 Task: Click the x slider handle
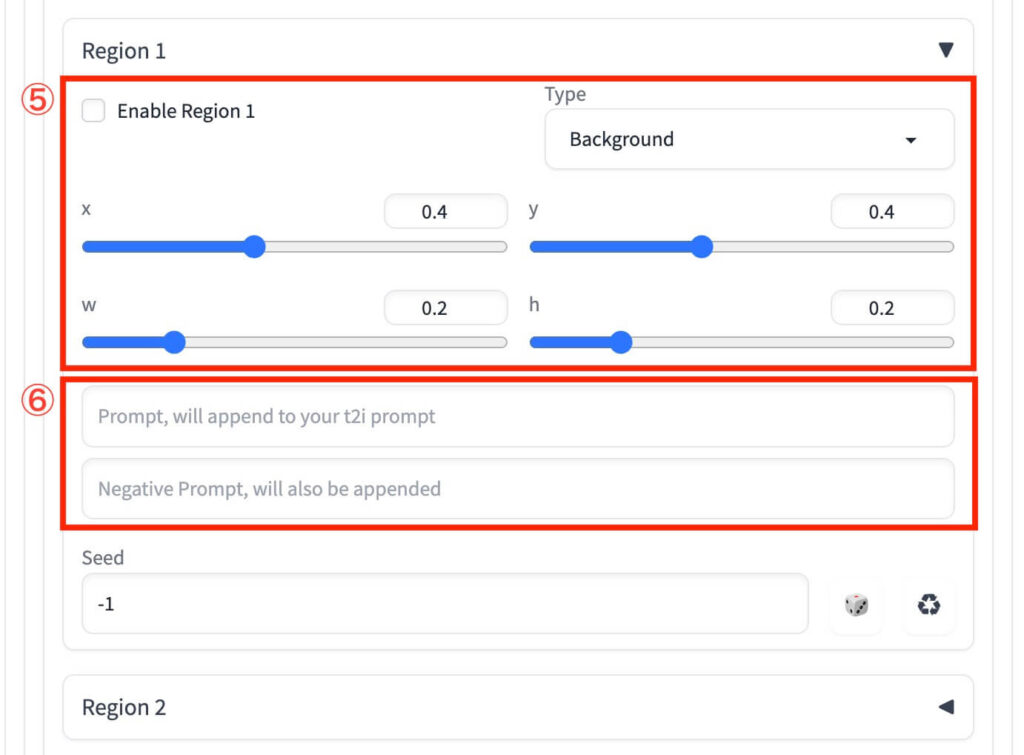point(254,247)
